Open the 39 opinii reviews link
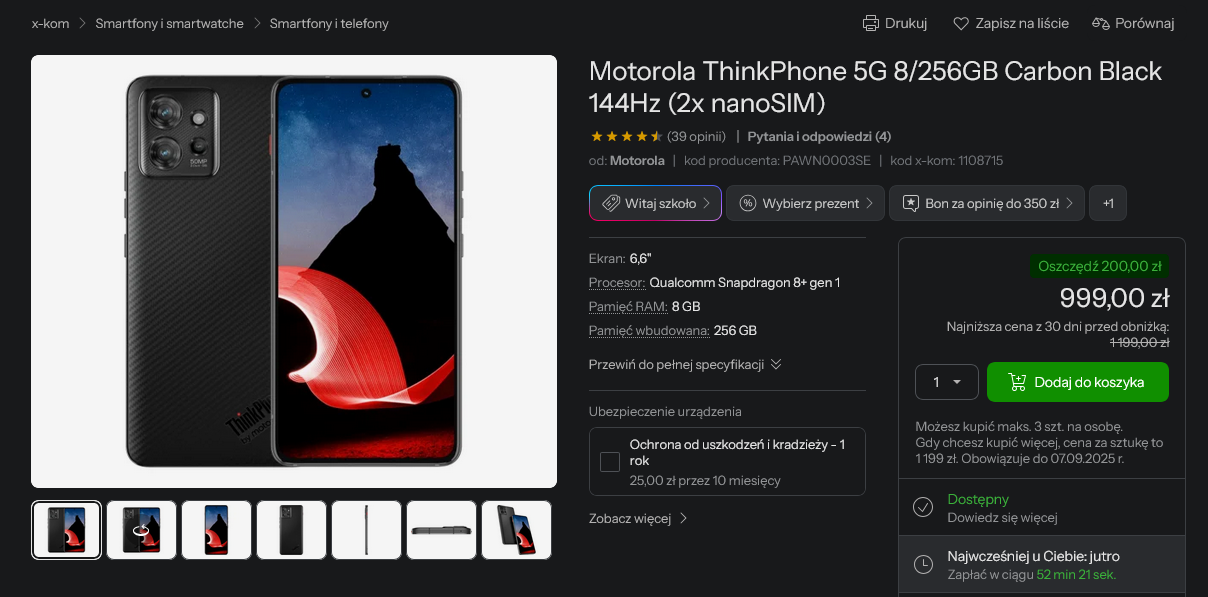This screenshot has width=1208, height=597. 696,136
